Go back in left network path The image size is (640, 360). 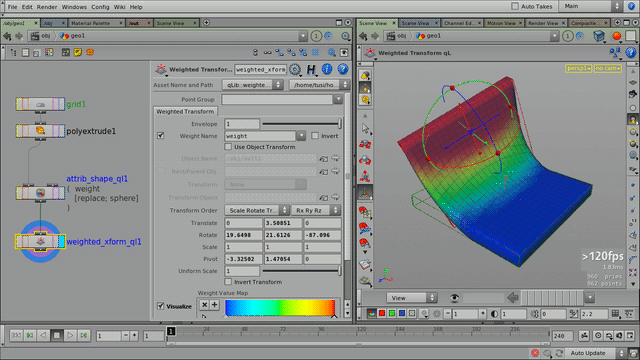[7, 36]
